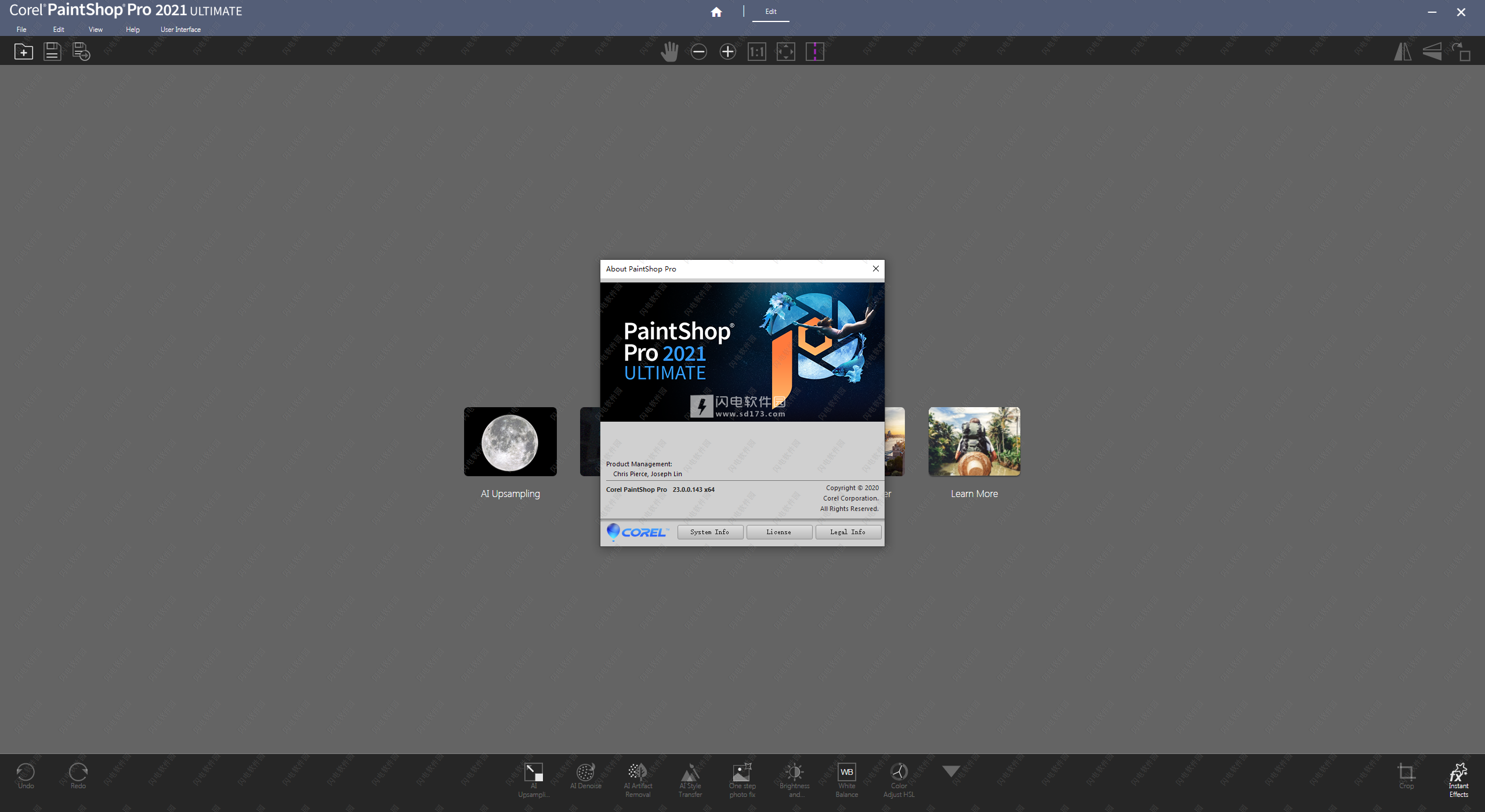Open Color Adjust HSL tool
Screen dimensions: 1485x812
[x=899, y=780]
